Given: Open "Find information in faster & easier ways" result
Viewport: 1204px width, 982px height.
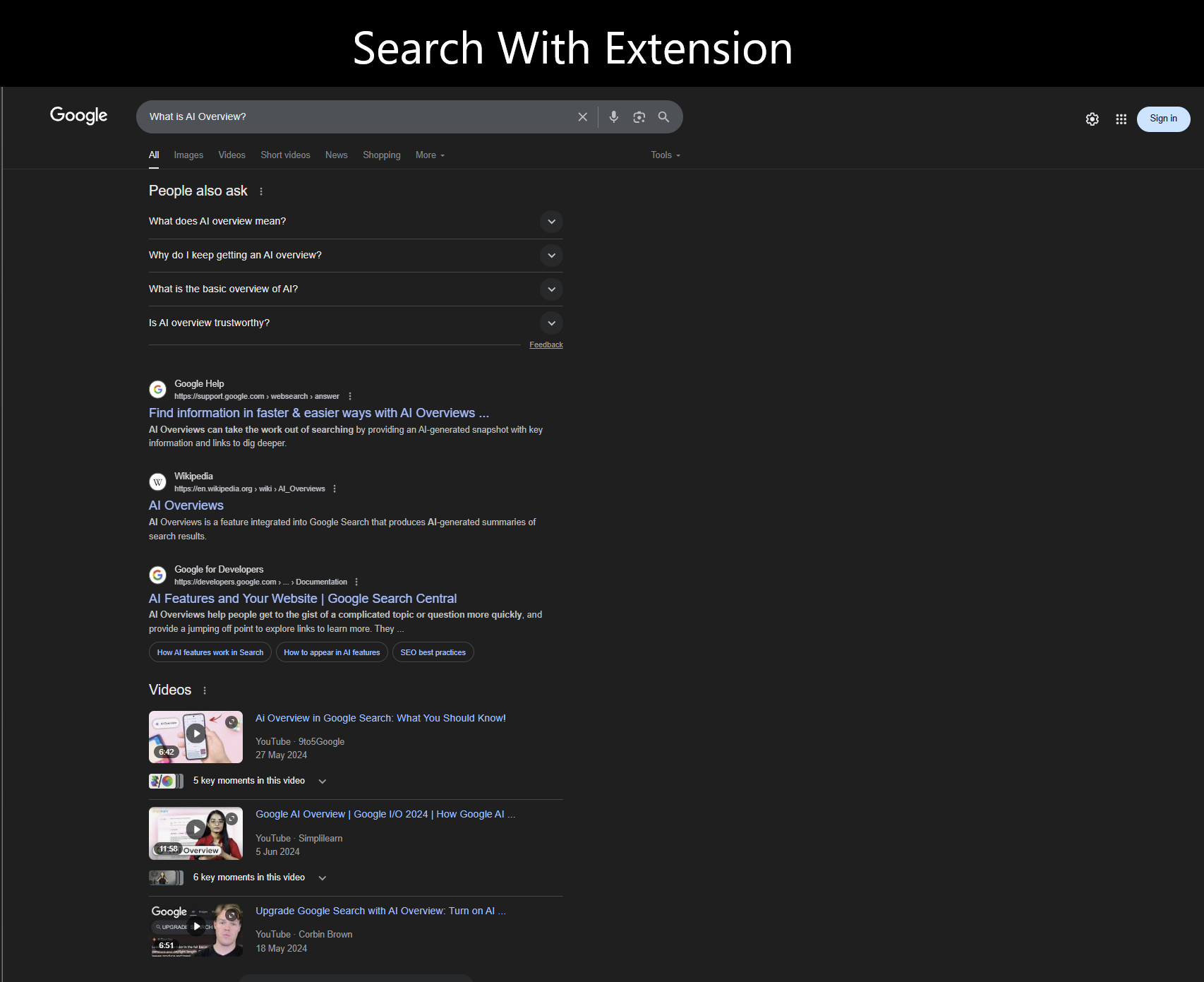Looking at the screenshot, I should point(319,413).
